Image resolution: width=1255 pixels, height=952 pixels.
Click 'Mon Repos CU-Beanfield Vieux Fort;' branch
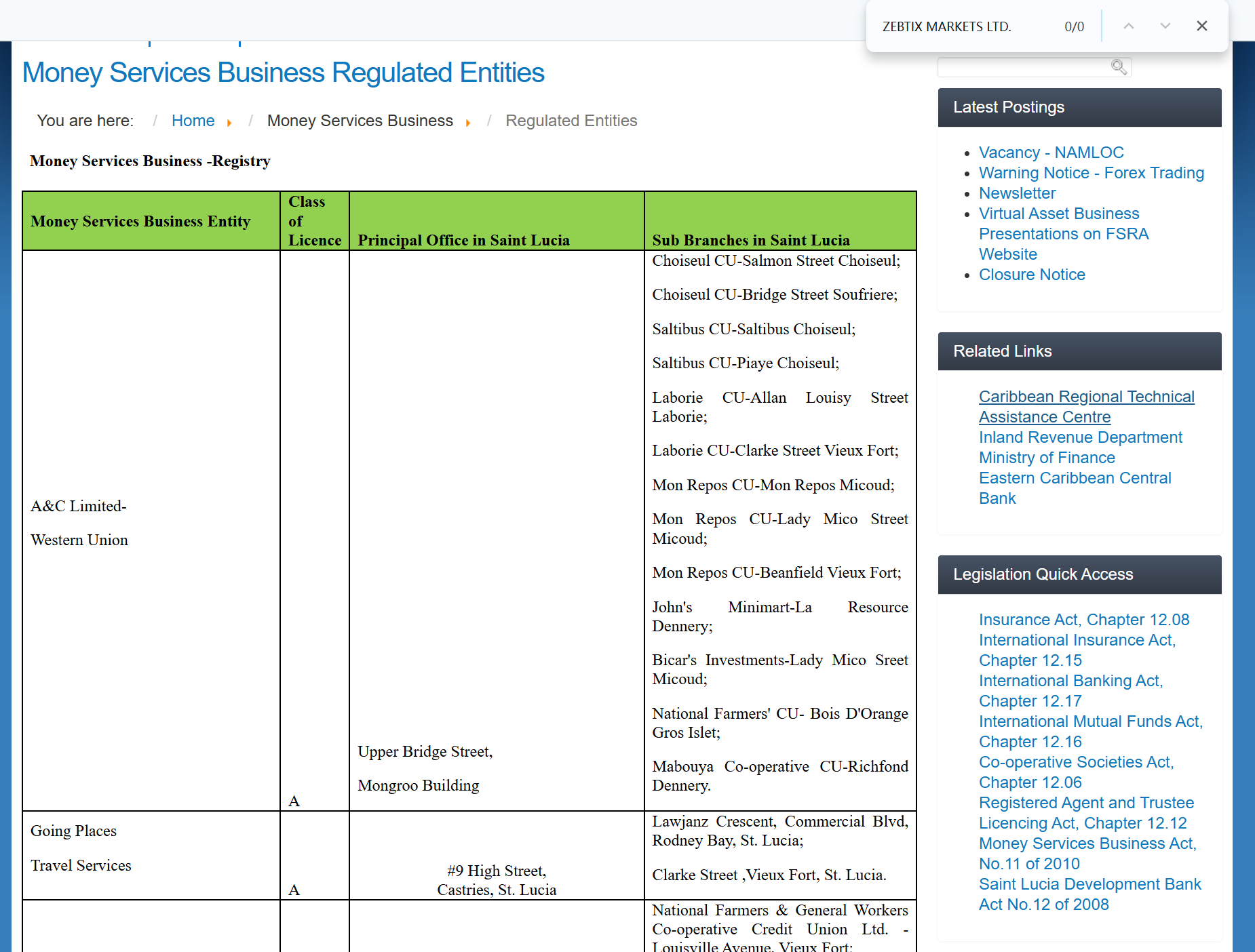(x=777, y=572)
